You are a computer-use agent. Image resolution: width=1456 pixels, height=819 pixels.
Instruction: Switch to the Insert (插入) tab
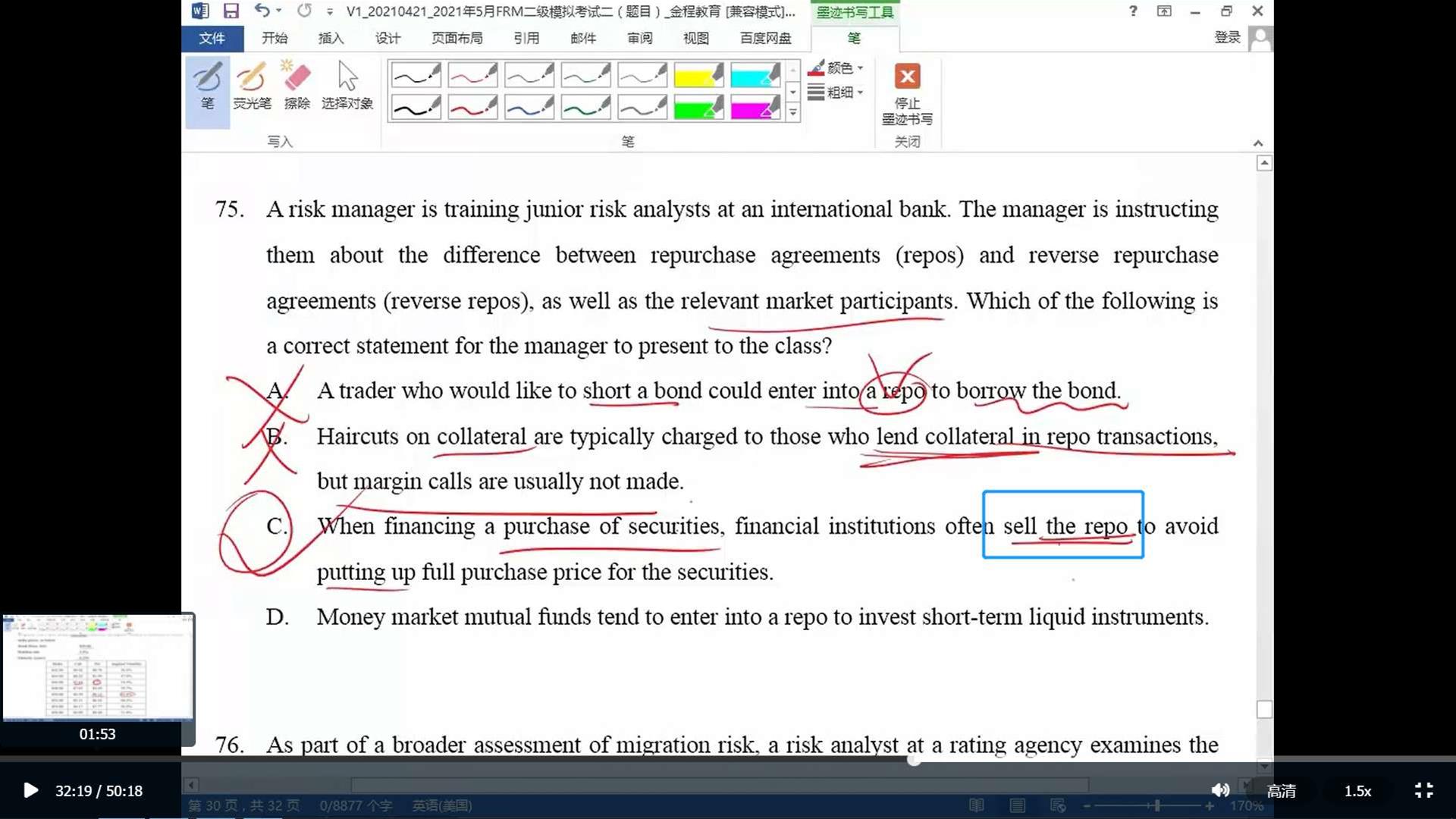click(331, 38)
